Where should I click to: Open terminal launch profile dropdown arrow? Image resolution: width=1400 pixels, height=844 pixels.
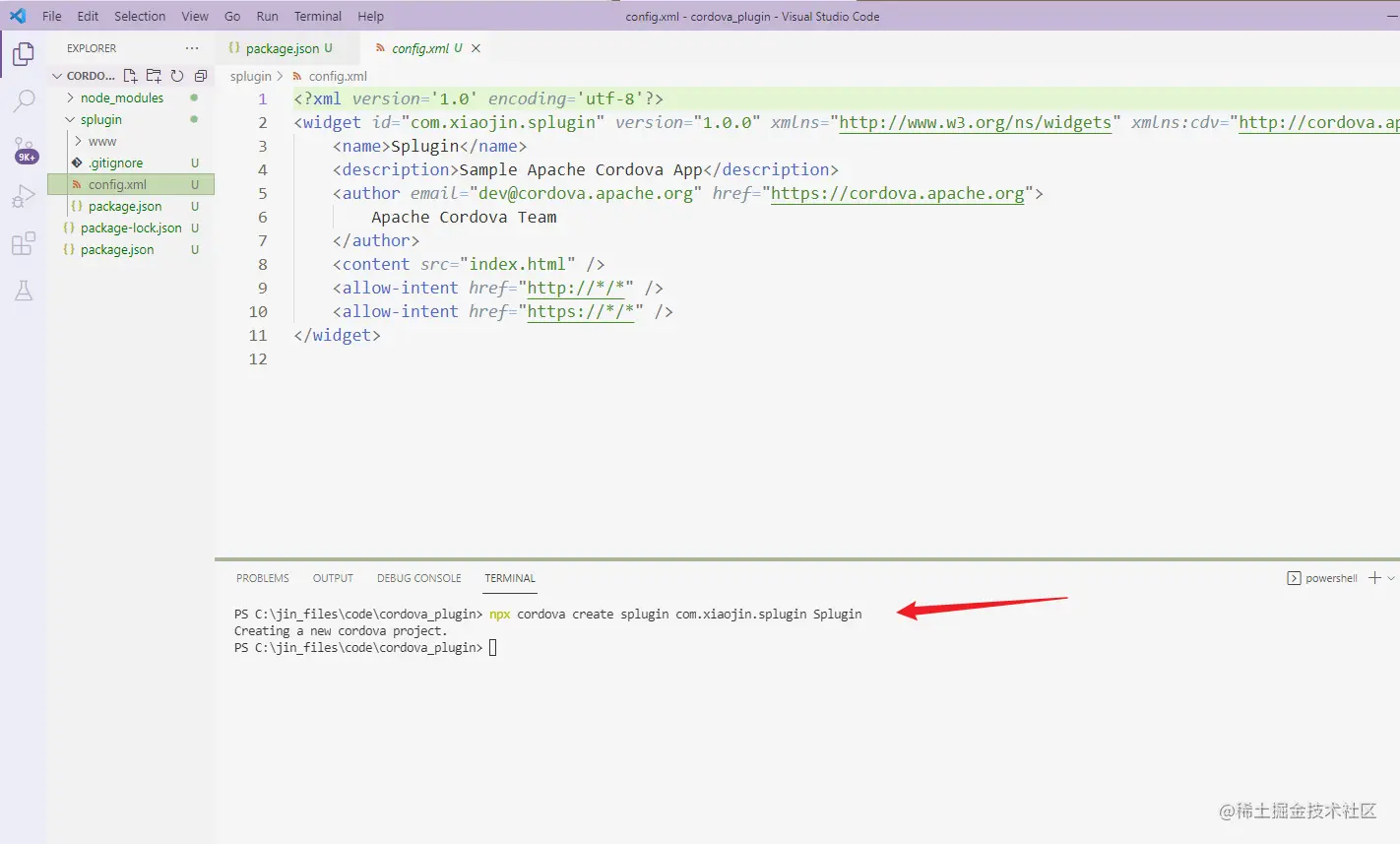click(1391, 578)
